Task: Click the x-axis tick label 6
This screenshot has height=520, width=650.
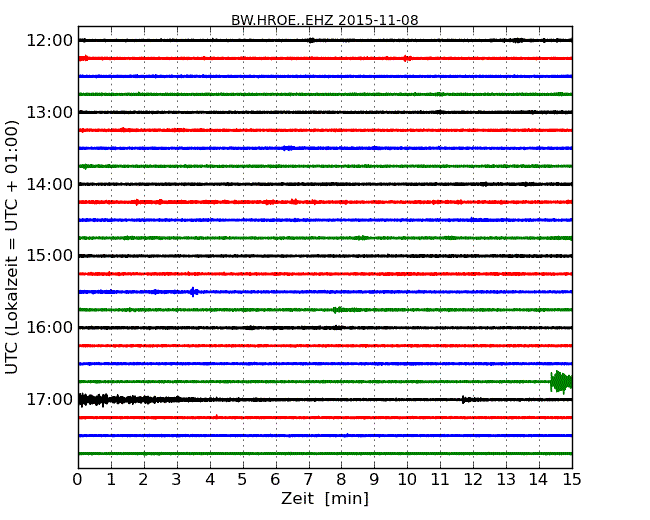Action: click(276, 480)
